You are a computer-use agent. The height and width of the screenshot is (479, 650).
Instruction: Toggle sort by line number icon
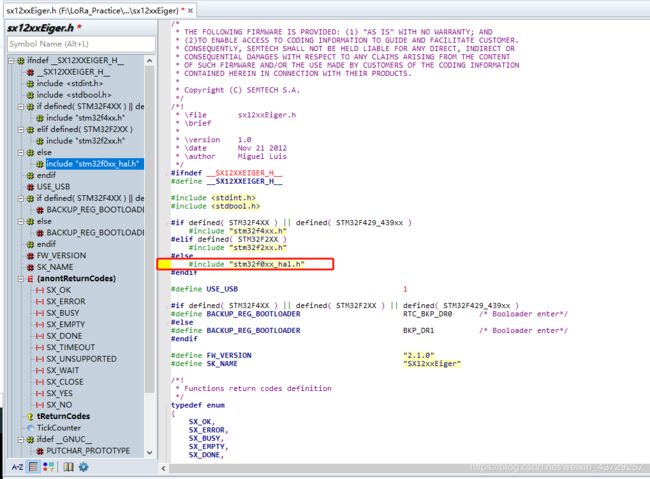point(33,467)
